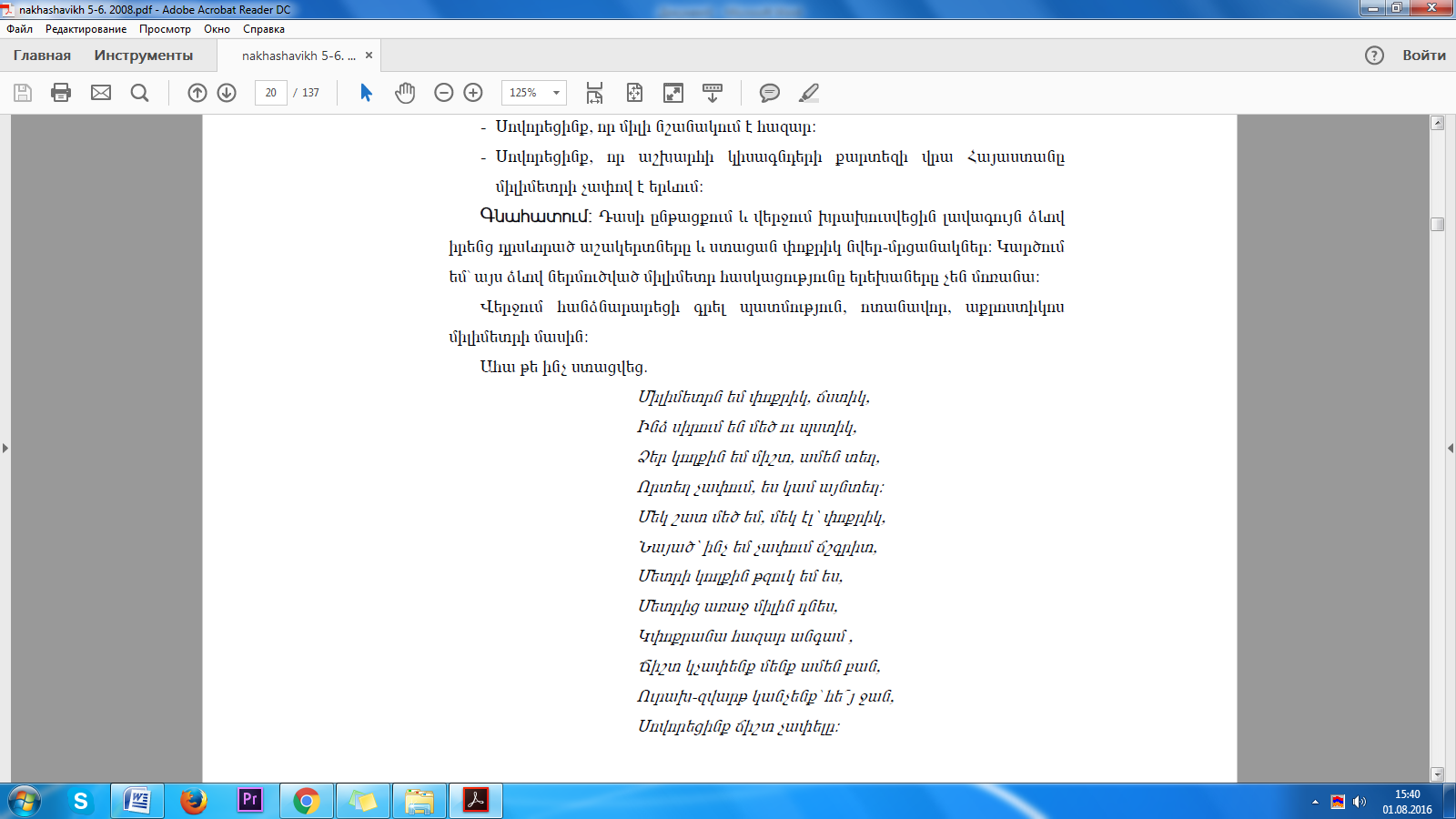Open the Файл menu
This screenshot has width=1456, height=819.
click(x=19, y=29)
